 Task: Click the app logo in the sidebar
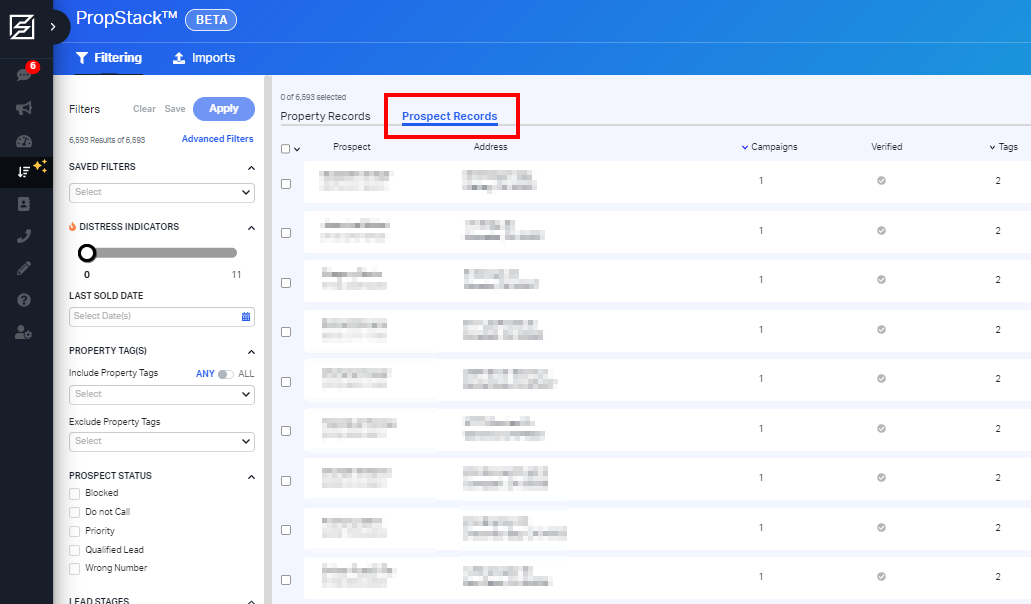pos(22,27)
